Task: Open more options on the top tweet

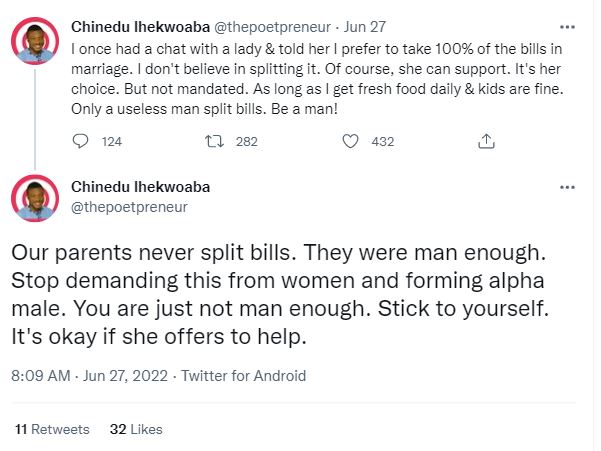Action: 568,25
